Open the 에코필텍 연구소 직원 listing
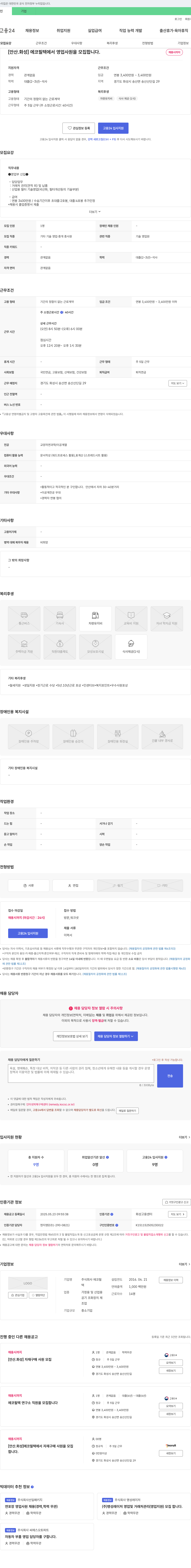 pyautogui.click(x=33, y=1402)
